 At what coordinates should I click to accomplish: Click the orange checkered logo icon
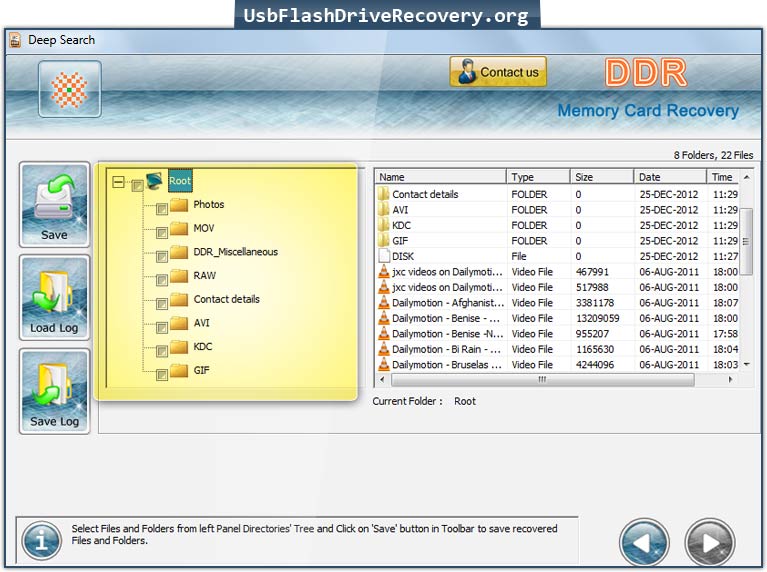(x=70, y=89)
